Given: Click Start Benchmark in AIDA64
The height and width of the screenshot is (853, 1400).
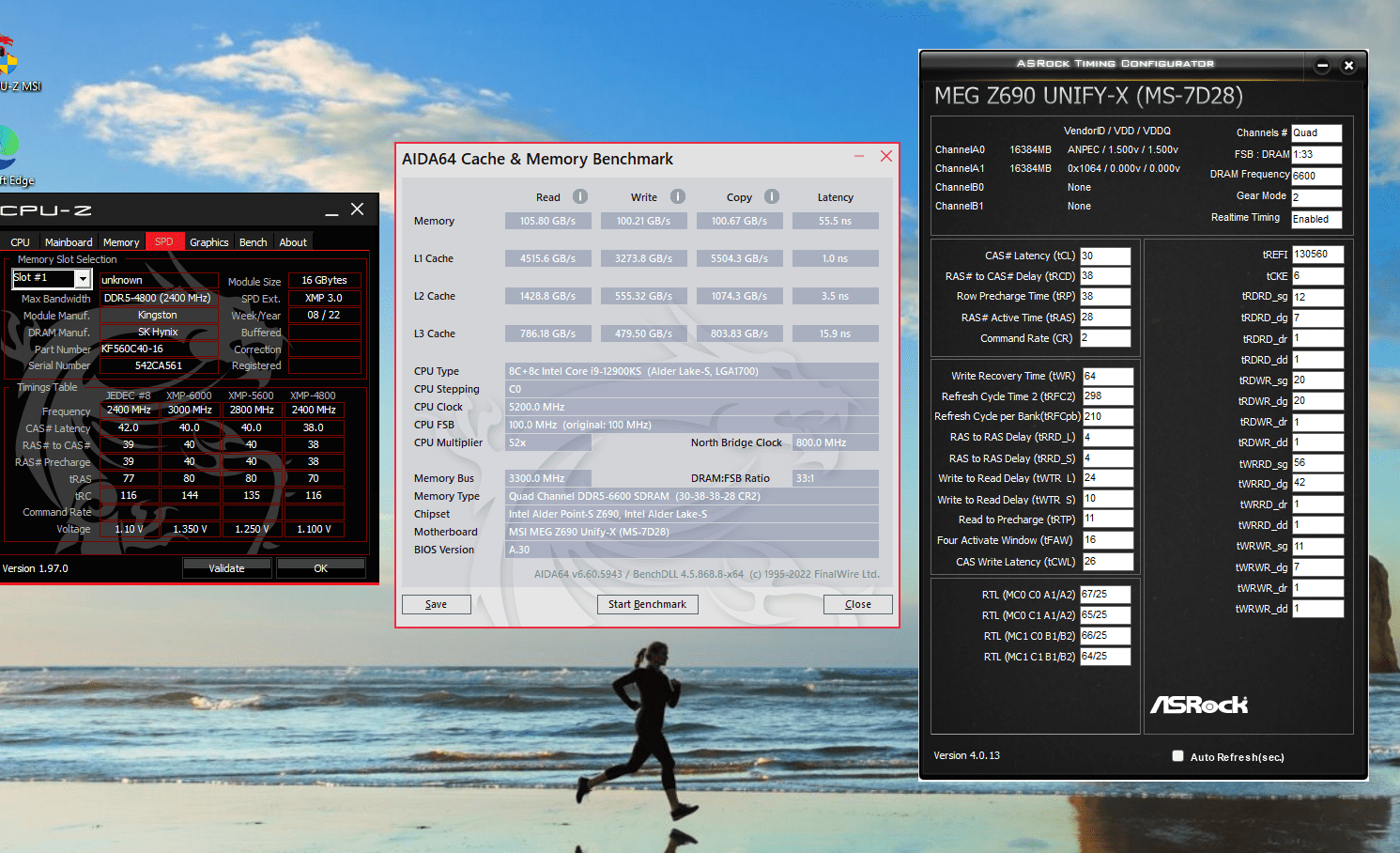Looking at the screenshot, I should 647,604.
